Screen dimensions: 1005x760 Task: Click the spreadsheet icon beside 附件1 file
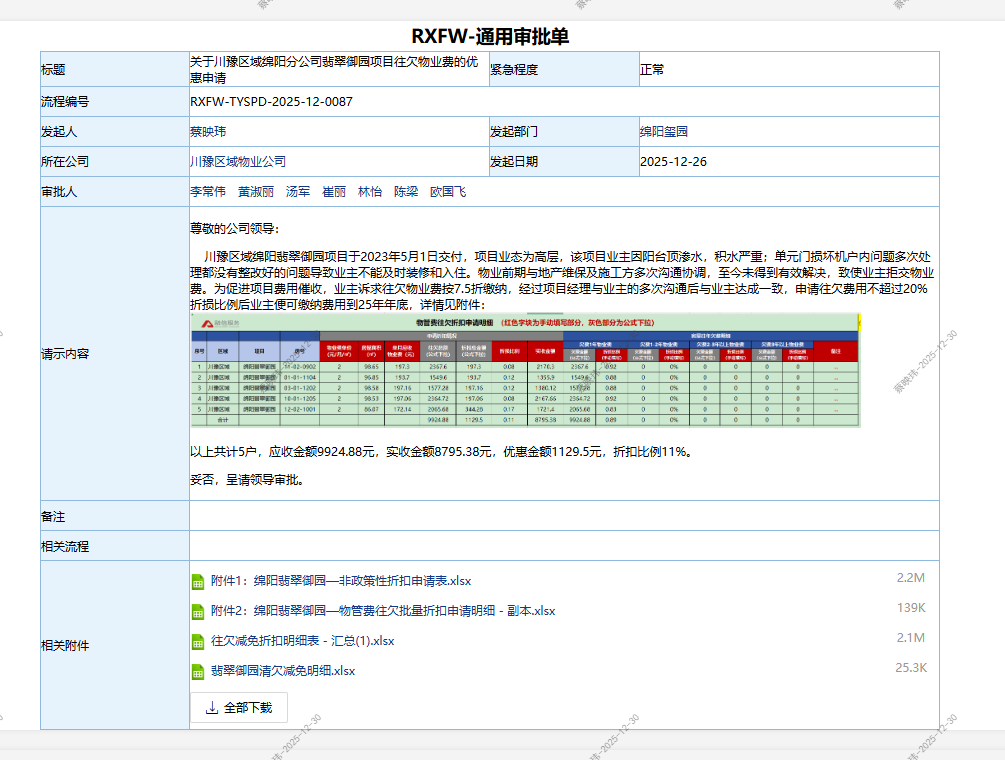tap(197, 581)
